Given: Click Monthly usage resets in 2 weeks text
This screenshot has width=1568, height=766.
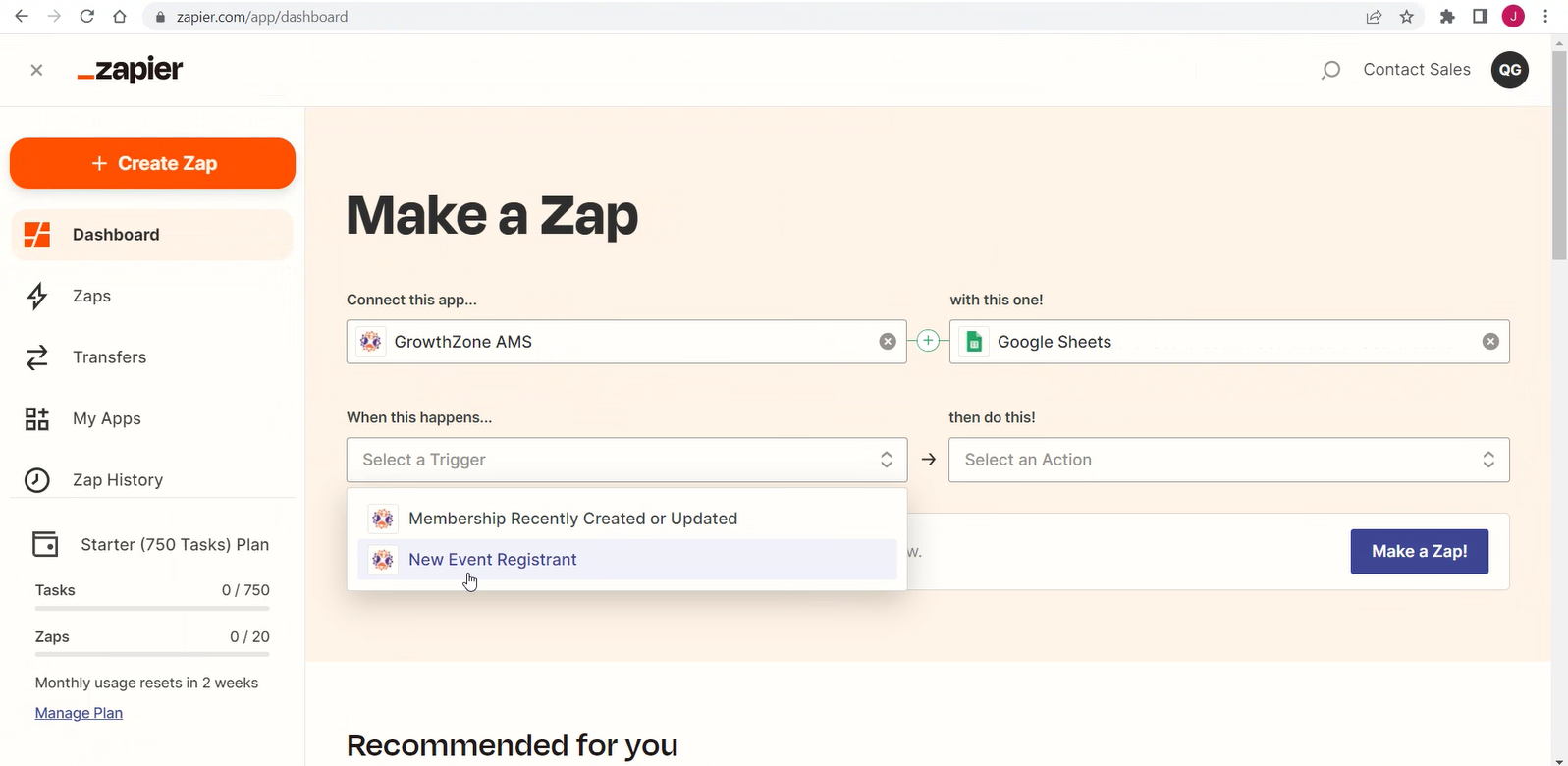Looking at the screenshot, I should 146,684.
